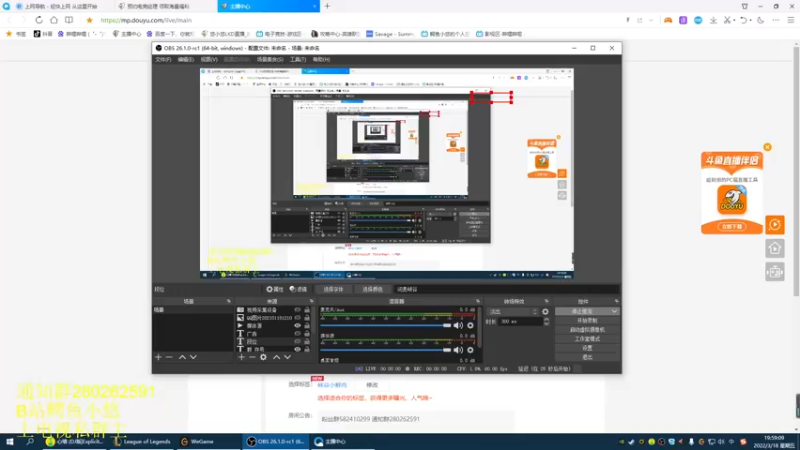Open the stop-streaming button dropdown arrow
This screenshot has width=800, height=450.
pyautogui.click(x=614, y=311)
